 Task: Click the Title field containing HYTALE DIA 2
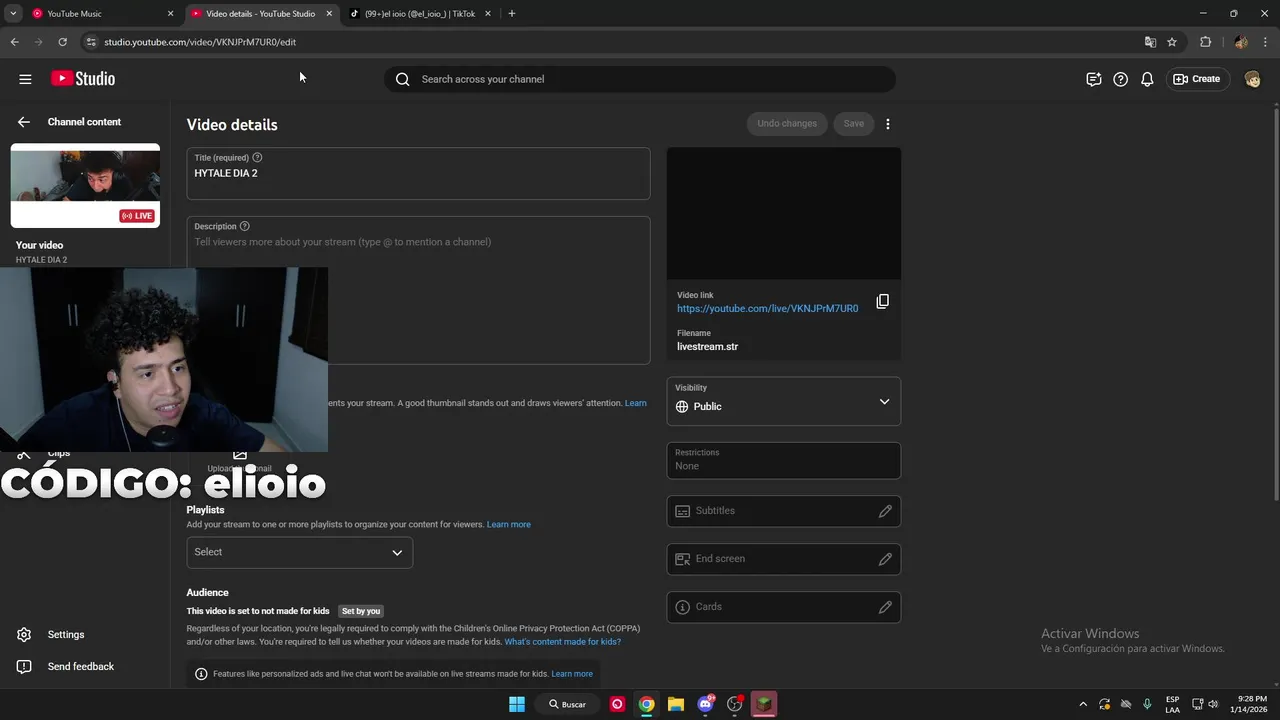click(x=418, y=174)
